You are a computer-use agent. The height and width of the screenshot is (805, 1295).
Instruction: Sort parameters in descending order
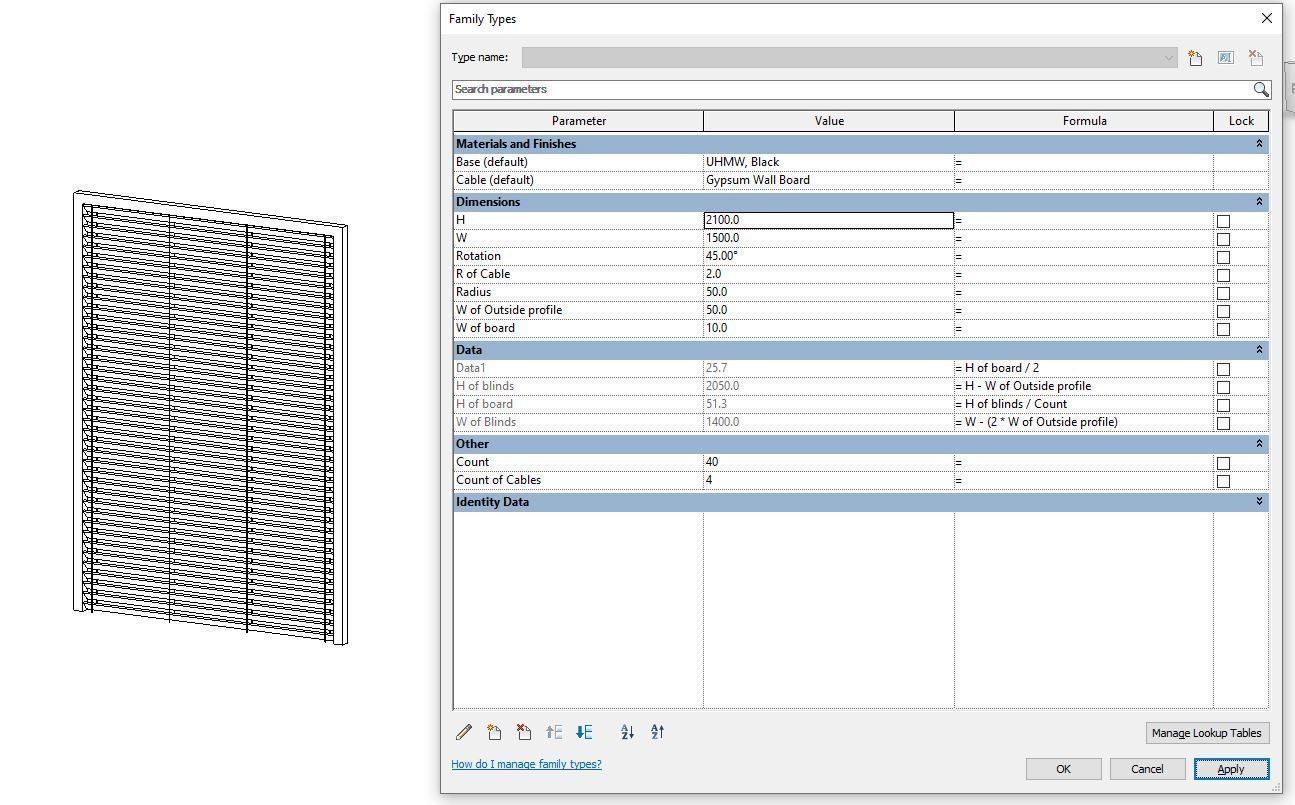(657, 732)
